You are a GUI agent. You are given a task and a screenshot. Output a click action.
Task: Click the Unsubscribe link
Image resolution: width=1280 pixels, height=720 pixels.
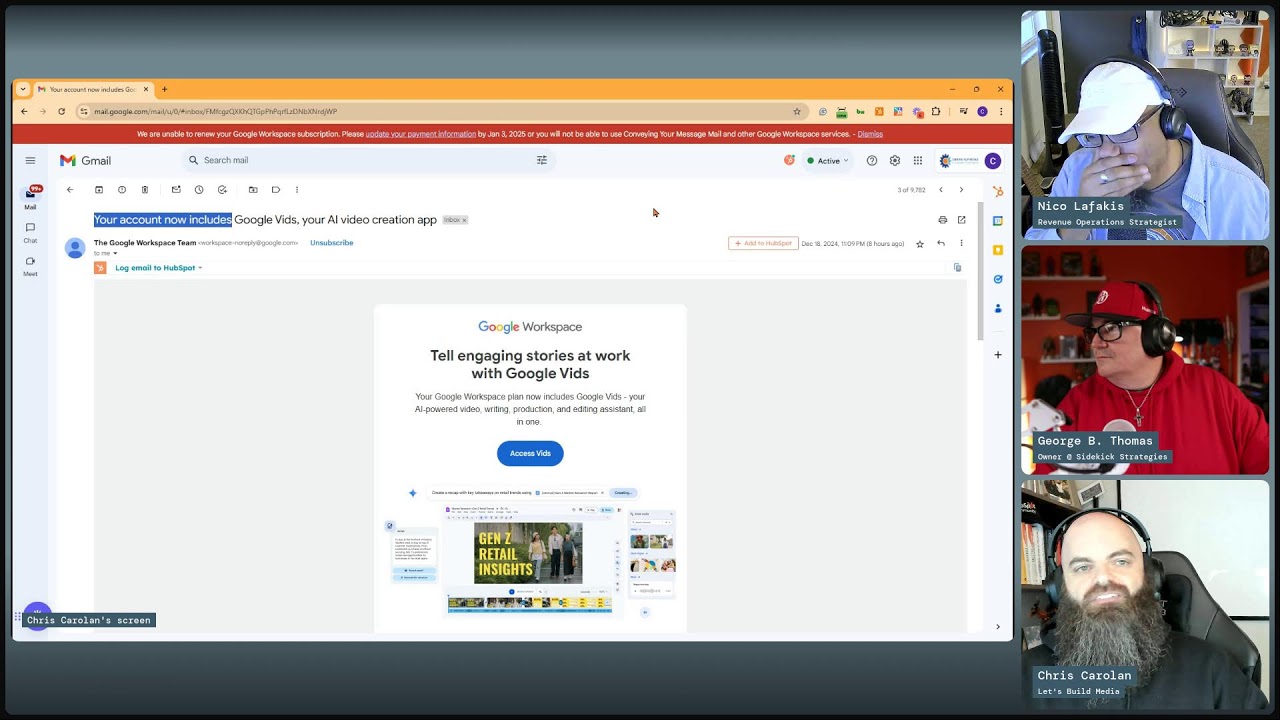[331, 243]
